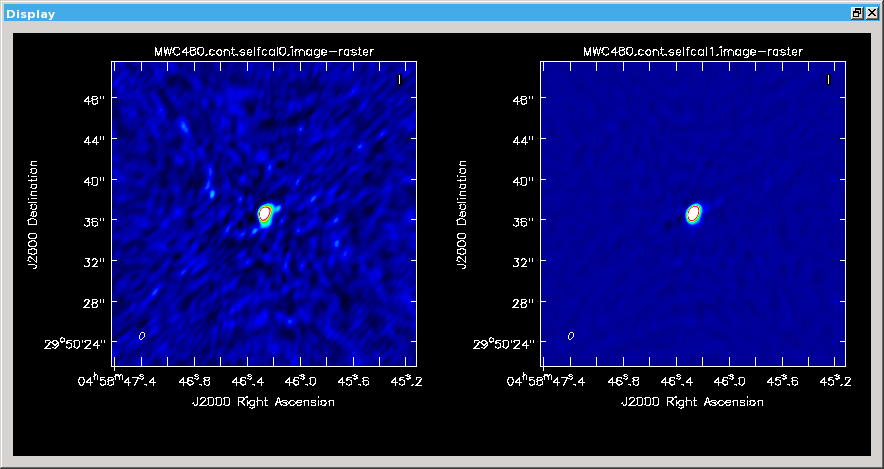Click the bright source in selfcal1 image
884x469 pixels.
(x=694, y=213)
